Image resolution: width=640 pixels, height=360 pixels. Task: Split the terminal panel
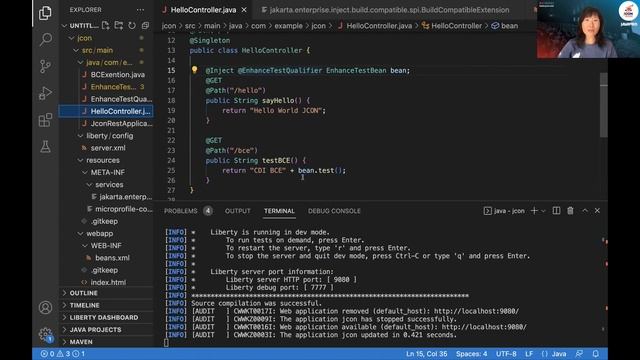(x=556, y=211)
